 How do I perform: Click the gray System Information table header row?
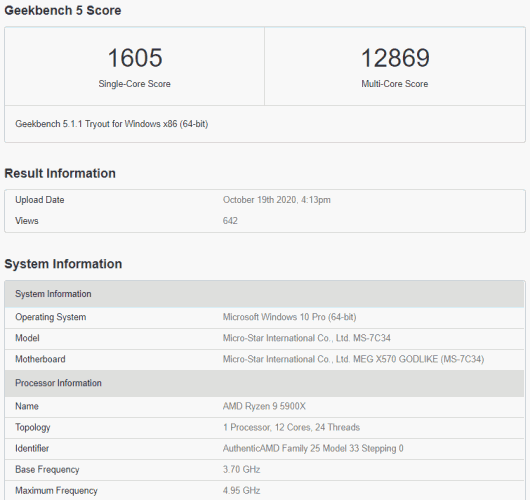(x=265, y=294)
